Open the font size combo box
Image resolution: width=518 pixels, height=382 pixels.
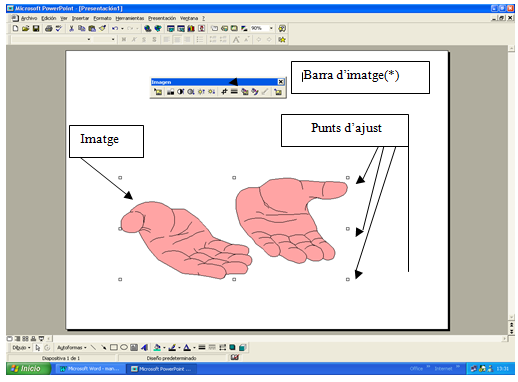coord(105,40)
